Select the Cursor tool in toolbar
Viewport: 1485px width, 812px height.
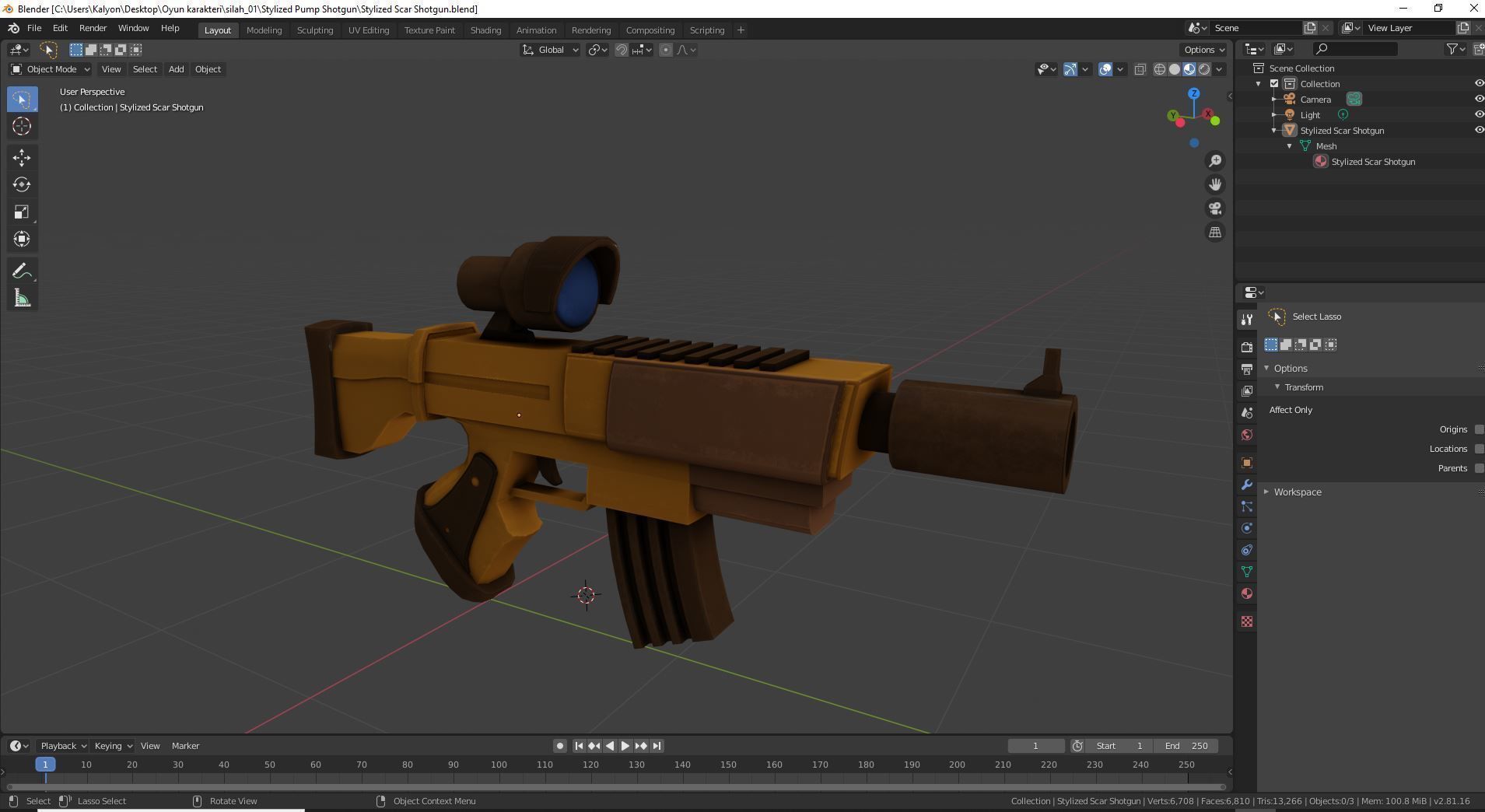point(22,127)
